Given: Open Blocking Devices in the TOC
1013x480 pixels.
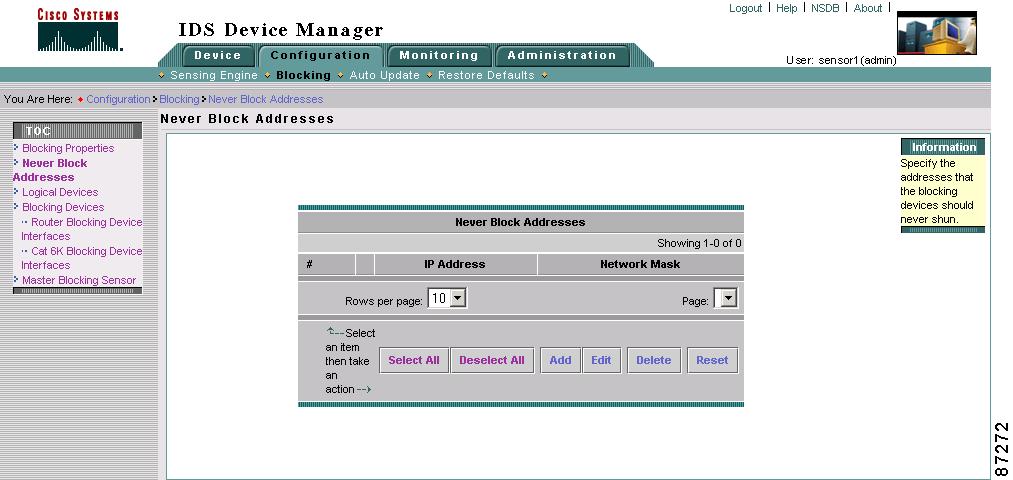Looking at the screenshot, I should coord(63,207).
